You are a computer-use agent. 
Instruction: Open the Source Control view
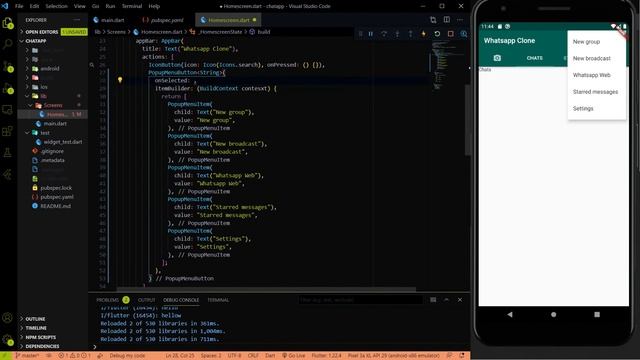pos(8,66)
